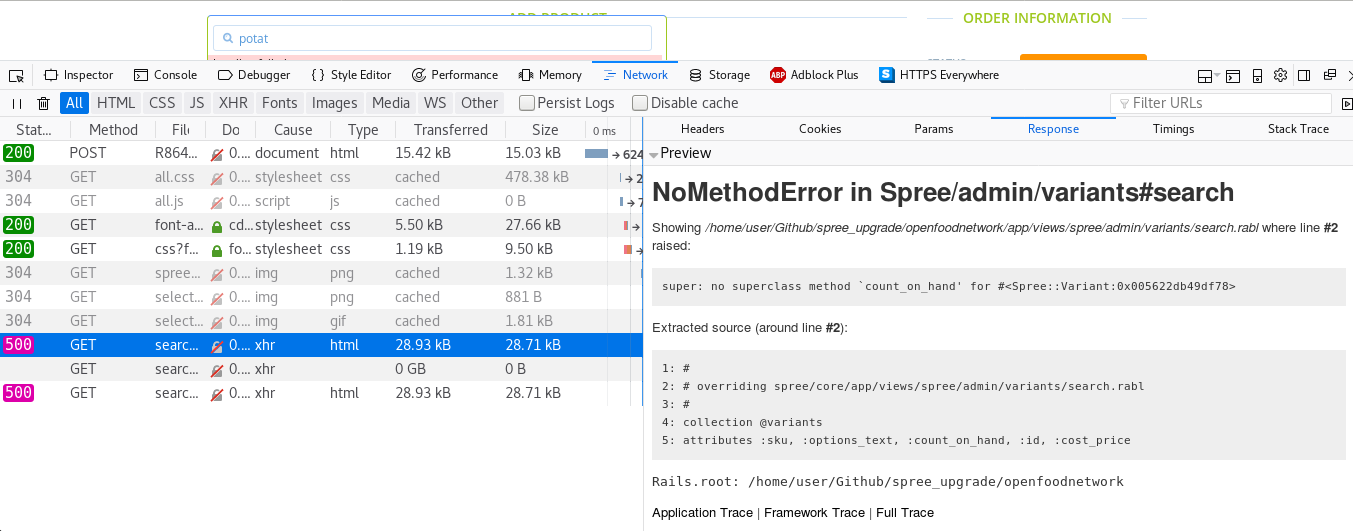Select the all.css request row

(321, 178)
